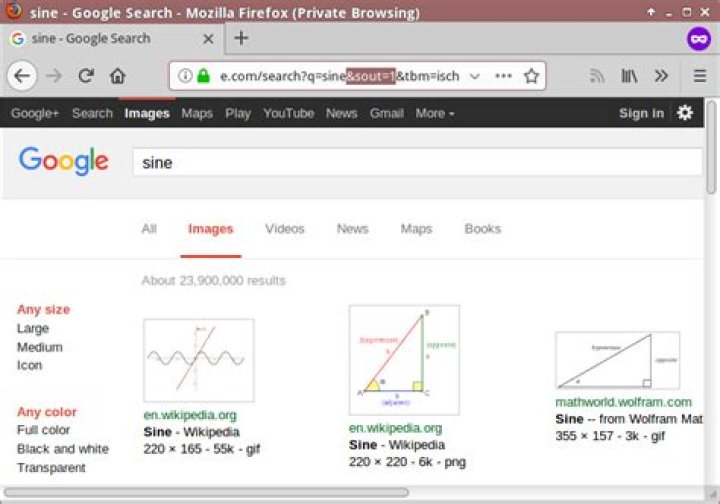Screen dimensions: 720x504
Task: Open the News results tab
Action: pos(353,229)
